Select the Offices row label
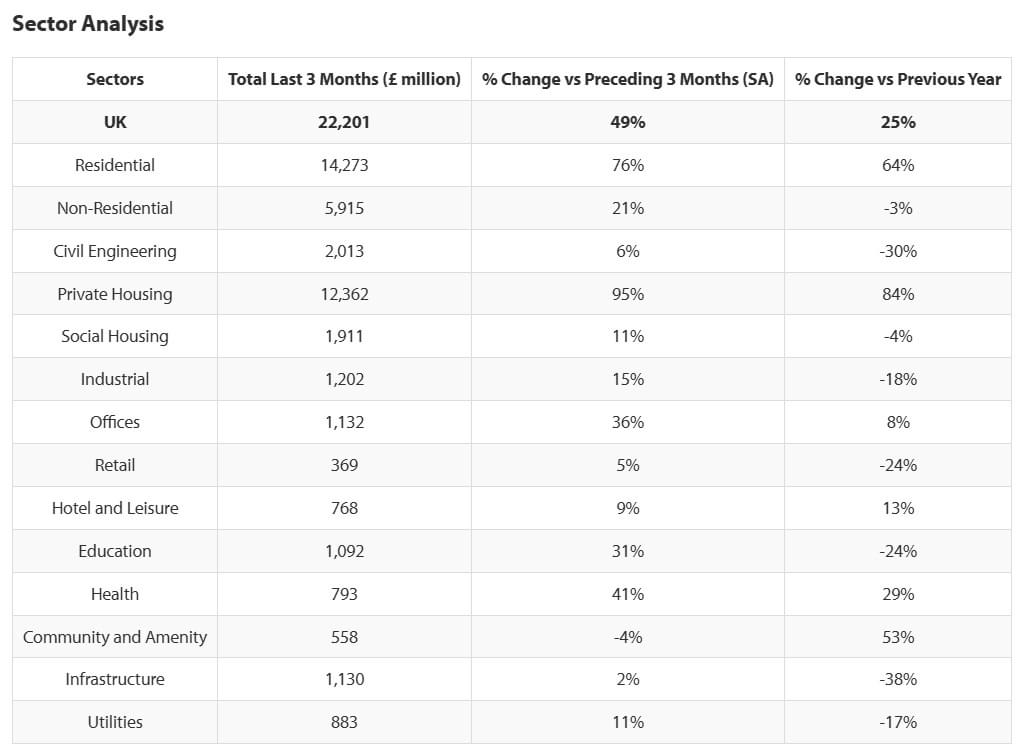Screen dimensions: 1018x751 pyautogui.click(x=115, y=422)
